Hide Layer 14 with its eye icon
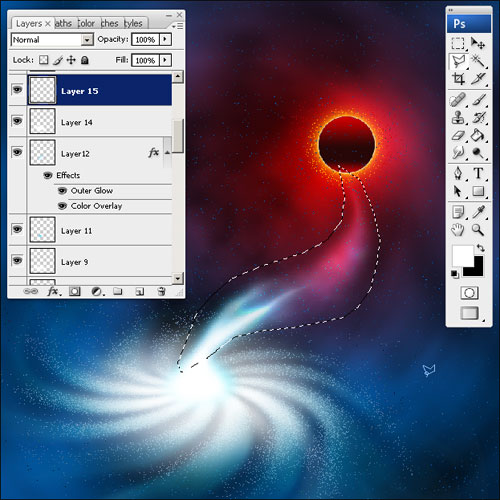 click(x=17, y=121)
